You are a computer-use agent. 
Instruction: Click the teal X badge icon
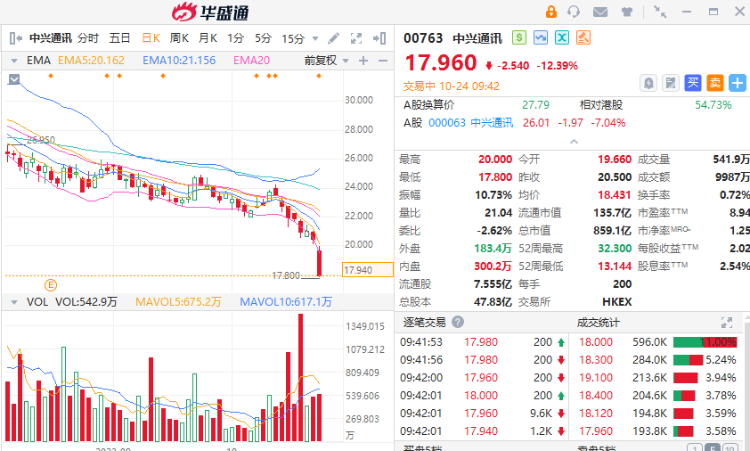click(562, 37)
